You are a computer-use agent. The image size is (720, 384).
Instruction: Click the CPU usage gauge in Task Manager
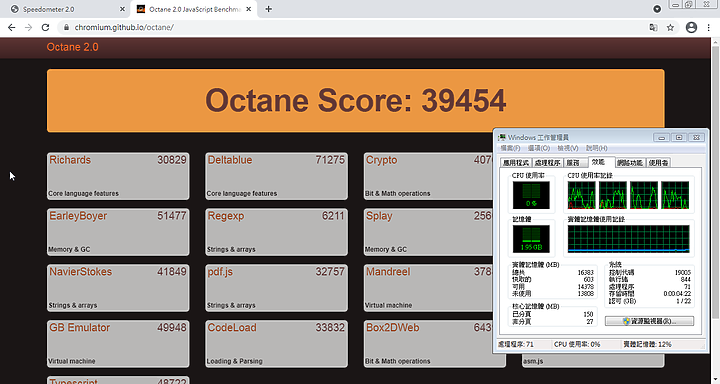(x=531, y=195)
